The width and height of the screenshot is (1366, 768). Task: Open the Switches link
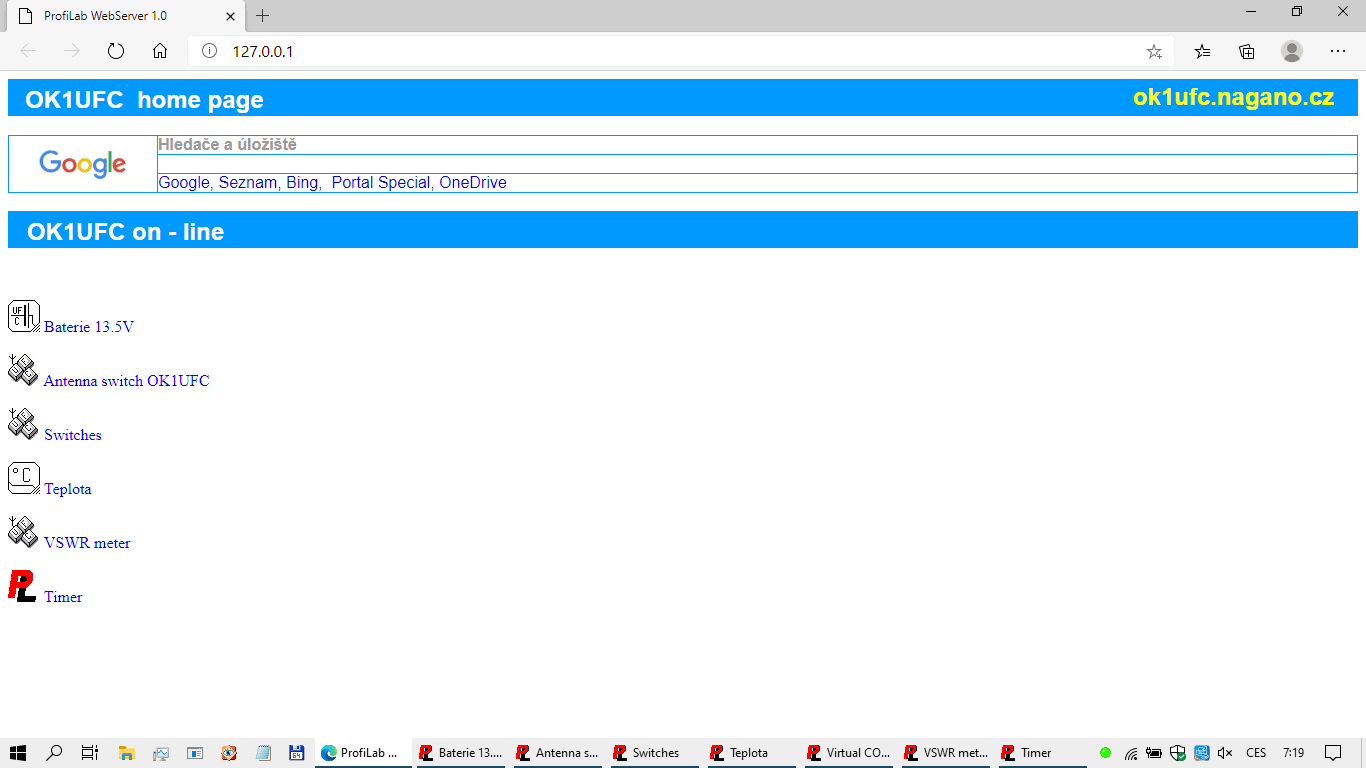tap(73, 435)
